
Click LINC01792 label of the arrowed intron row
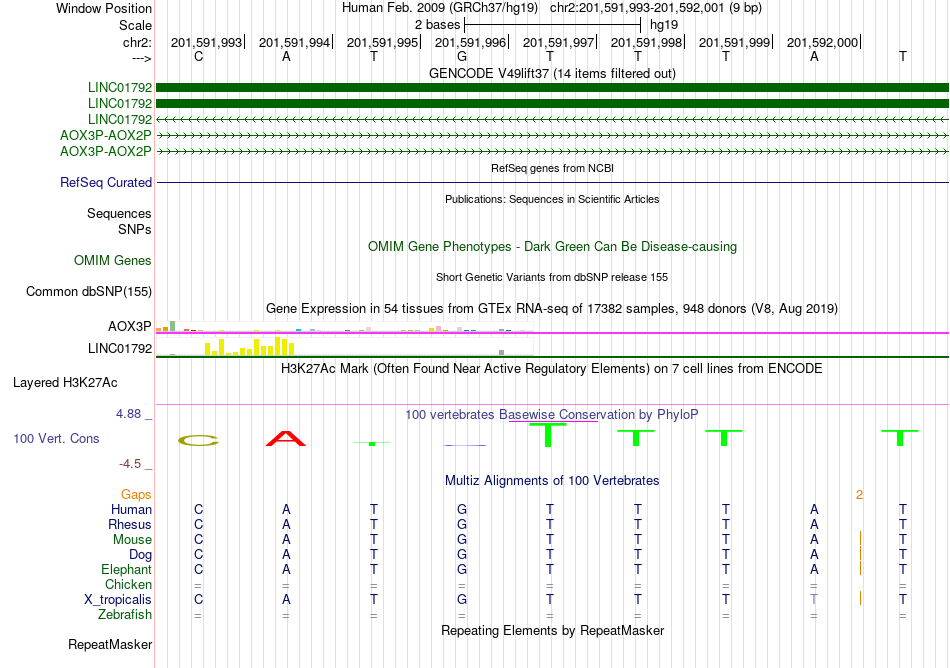[x=120, y=119]
